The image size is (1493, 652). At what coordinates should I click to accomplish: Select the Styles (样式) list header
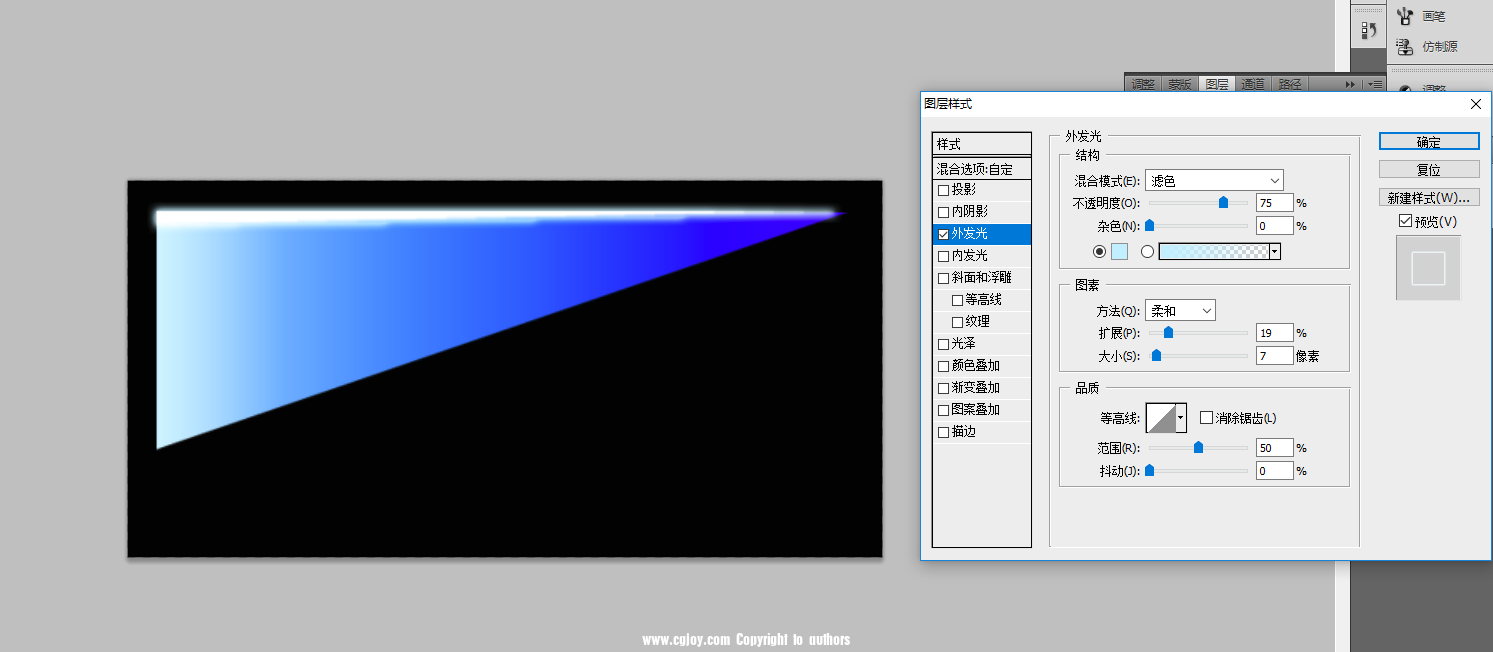[982, 145]
